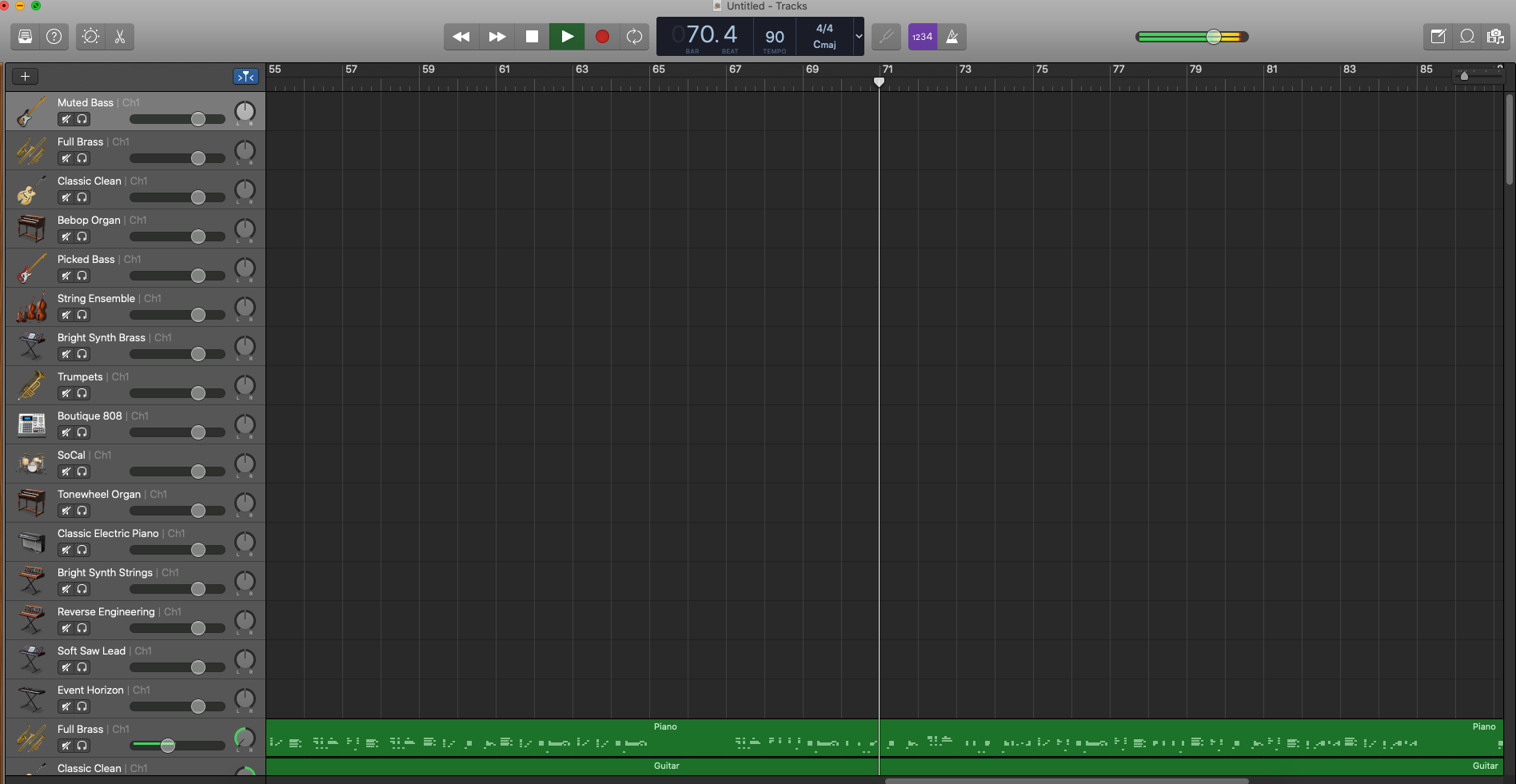Select the Picked Bass track icon

coord(31,269)
